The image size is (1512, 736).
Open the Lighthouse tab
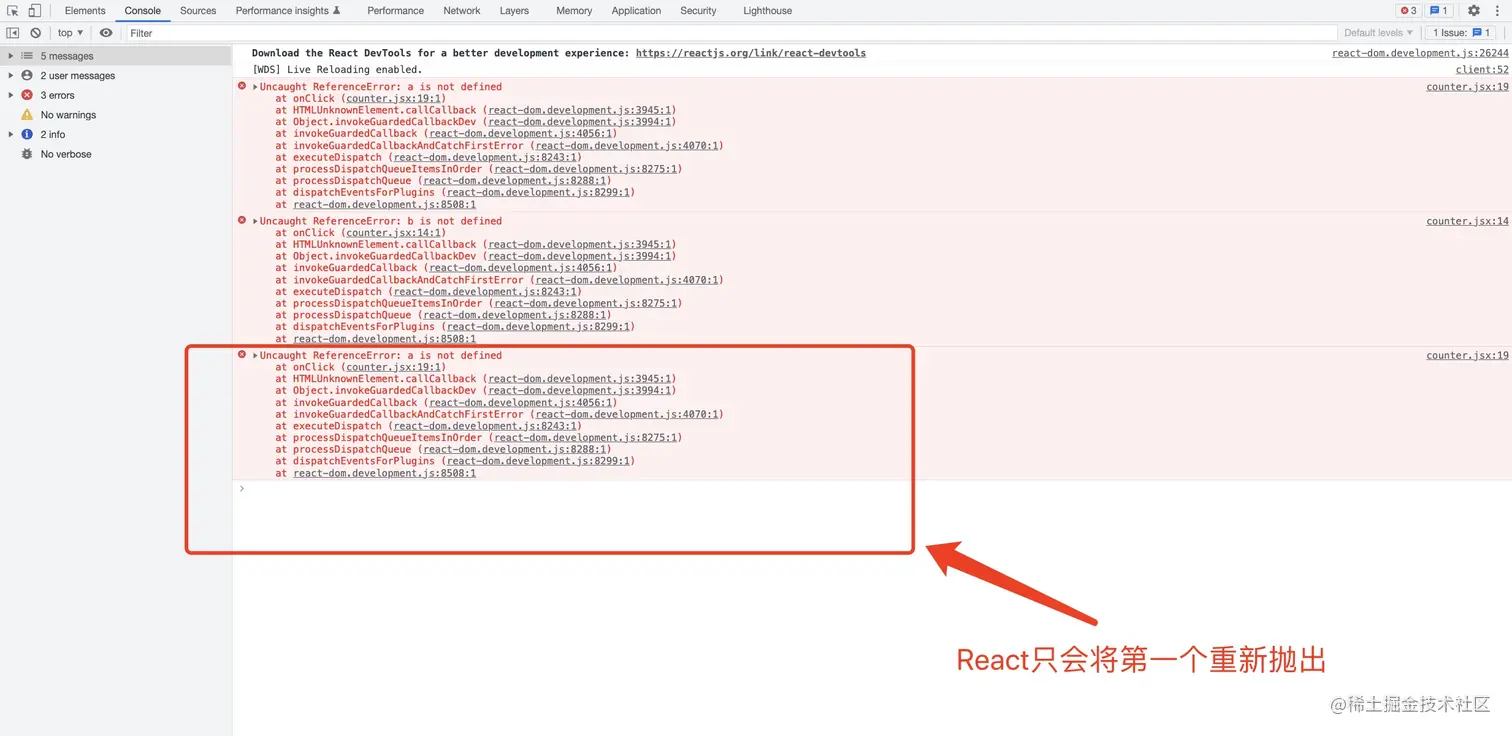pyautogui.click(x=767, y=10)
